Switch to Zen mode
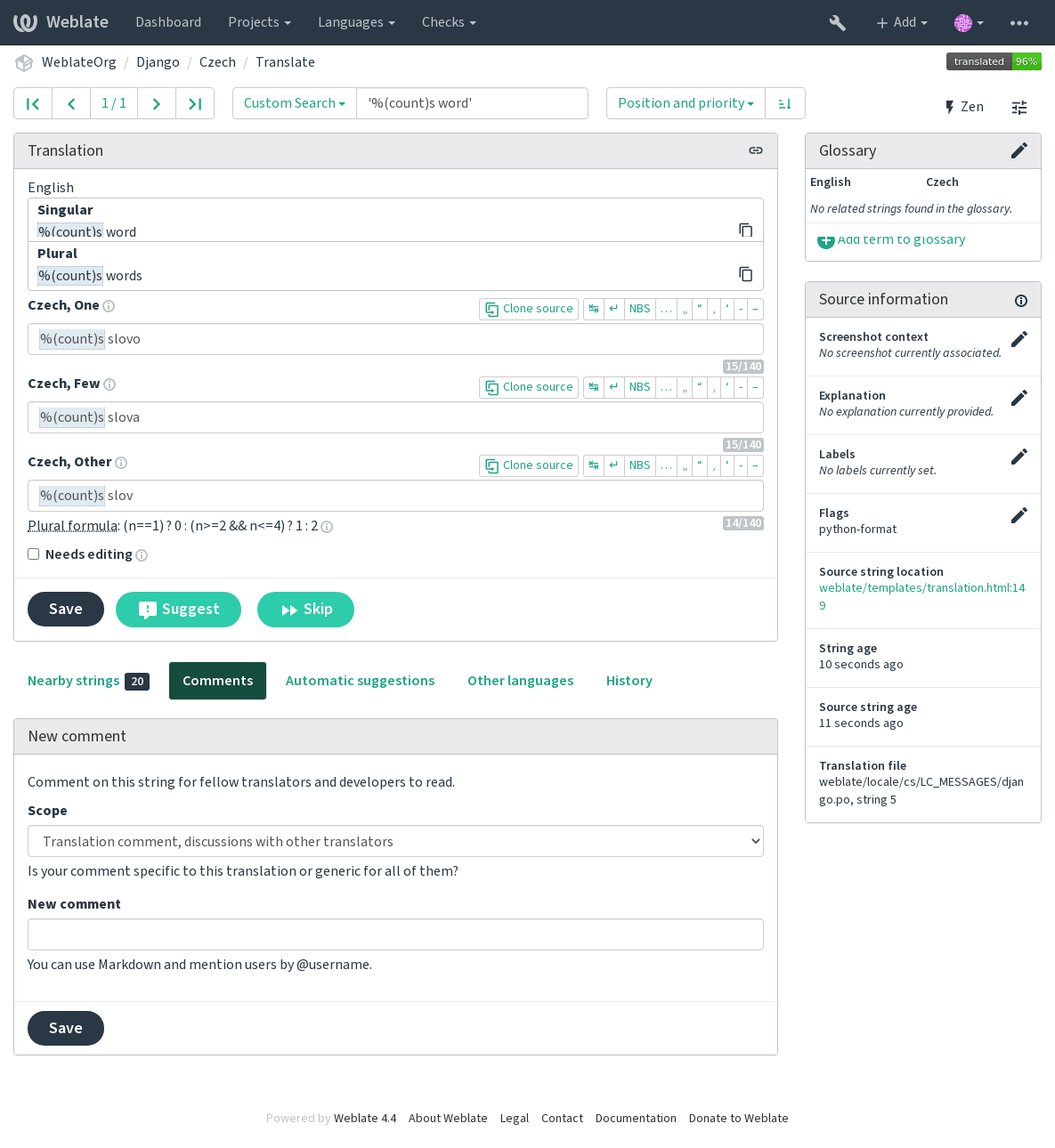The height and width of the screenshot is (1148, 1055). pos(963,107)
